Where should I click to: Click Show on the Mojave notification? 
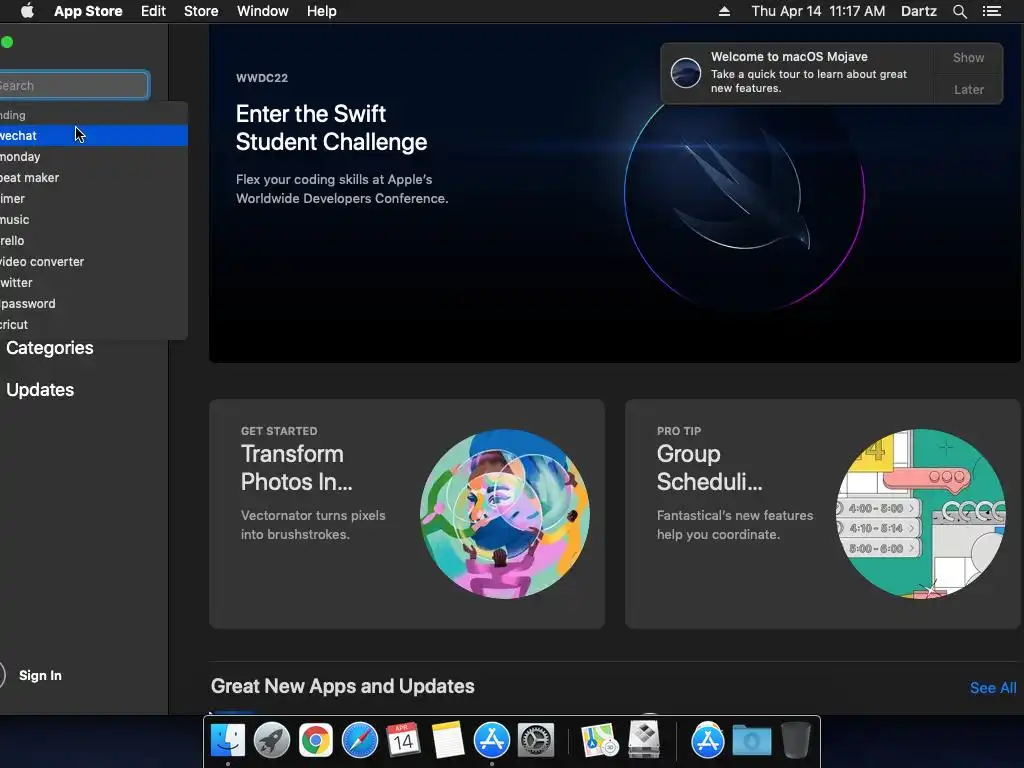[x=968, y=57]
